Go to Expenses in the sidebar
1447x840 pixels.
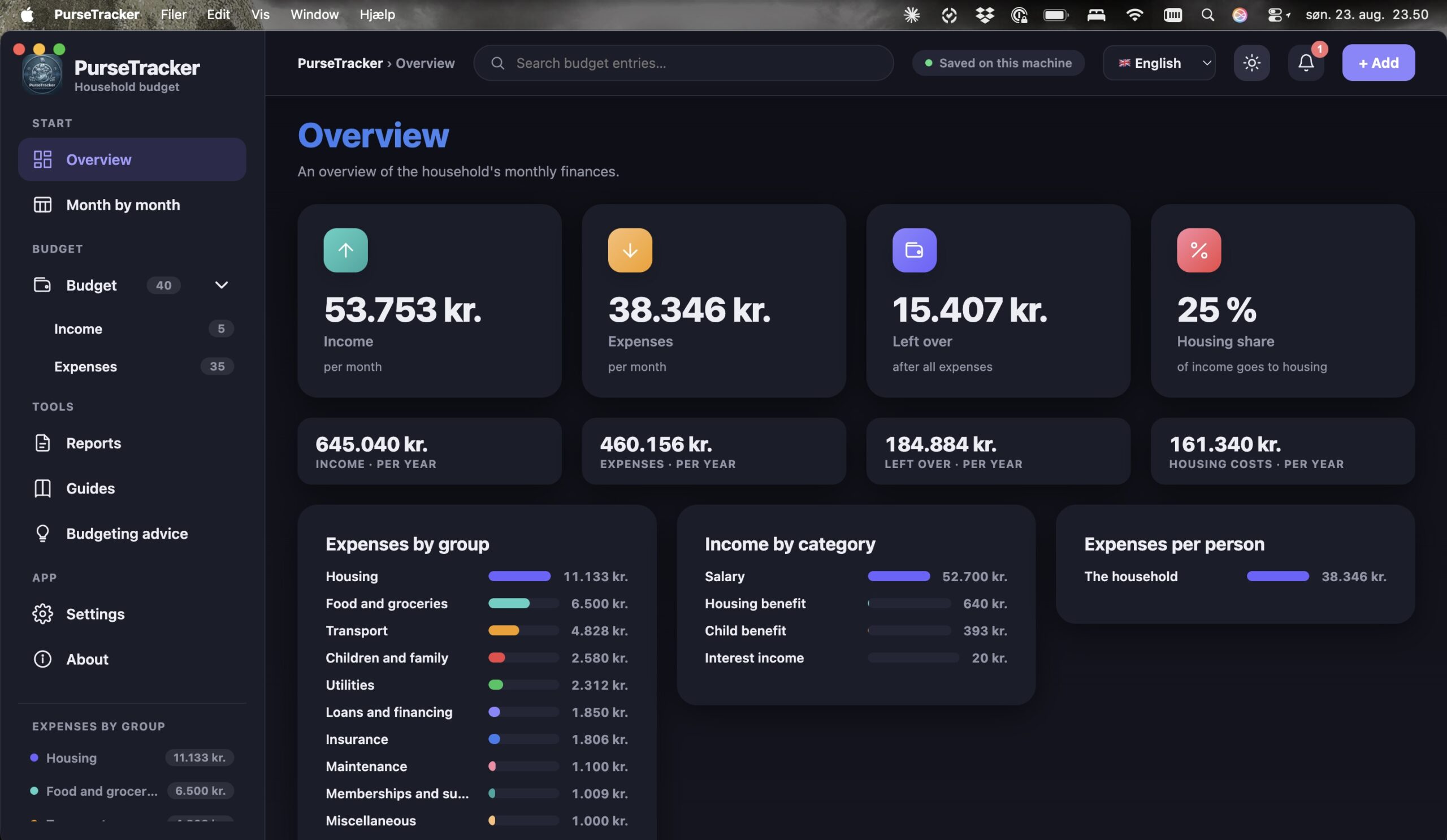click(x=132, y=366)
